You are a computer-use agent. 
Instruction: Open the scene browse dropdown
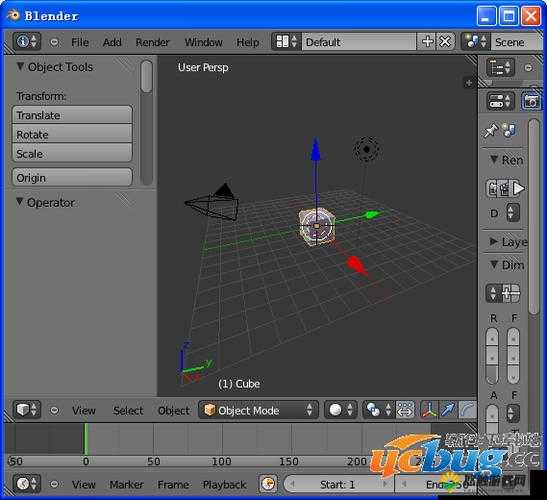[x=475, y=42]
